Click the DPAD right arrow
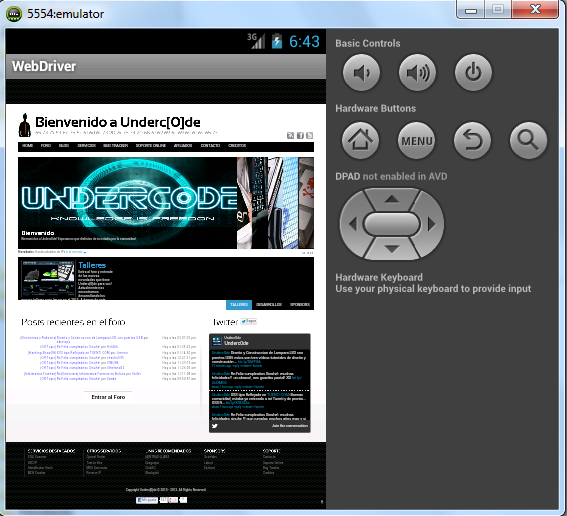The image size is (567, 516). click(431, 224)
